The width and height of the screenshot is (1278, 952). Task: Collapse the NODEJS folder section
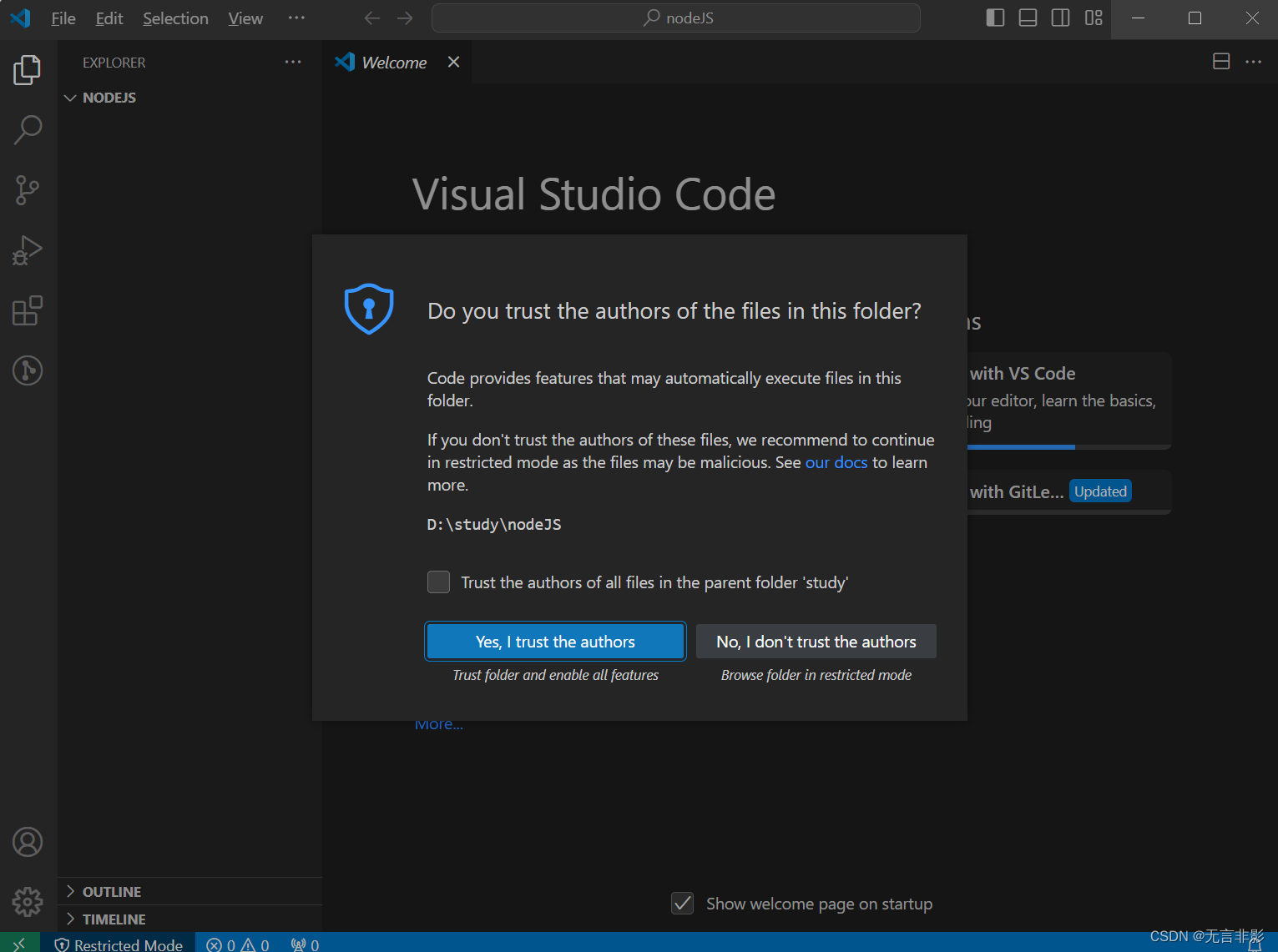[190, 98]
